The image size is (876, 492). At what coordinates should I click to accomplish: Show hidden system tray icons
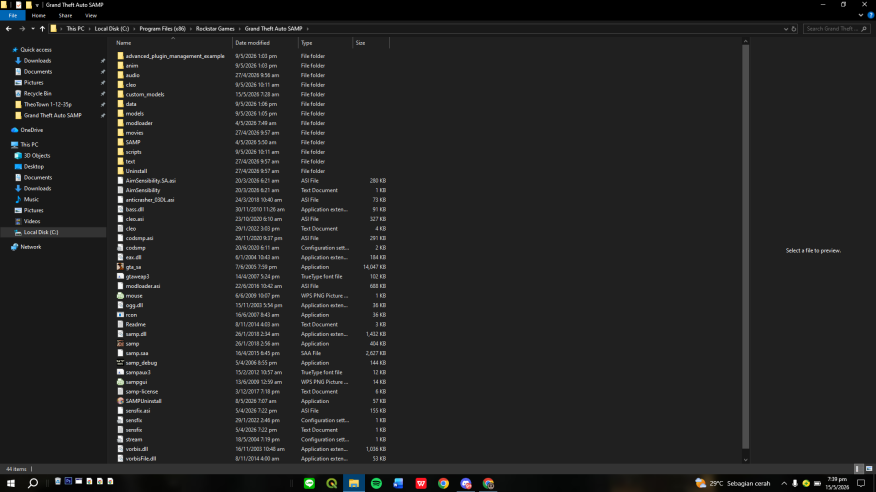tap(784, 483)
